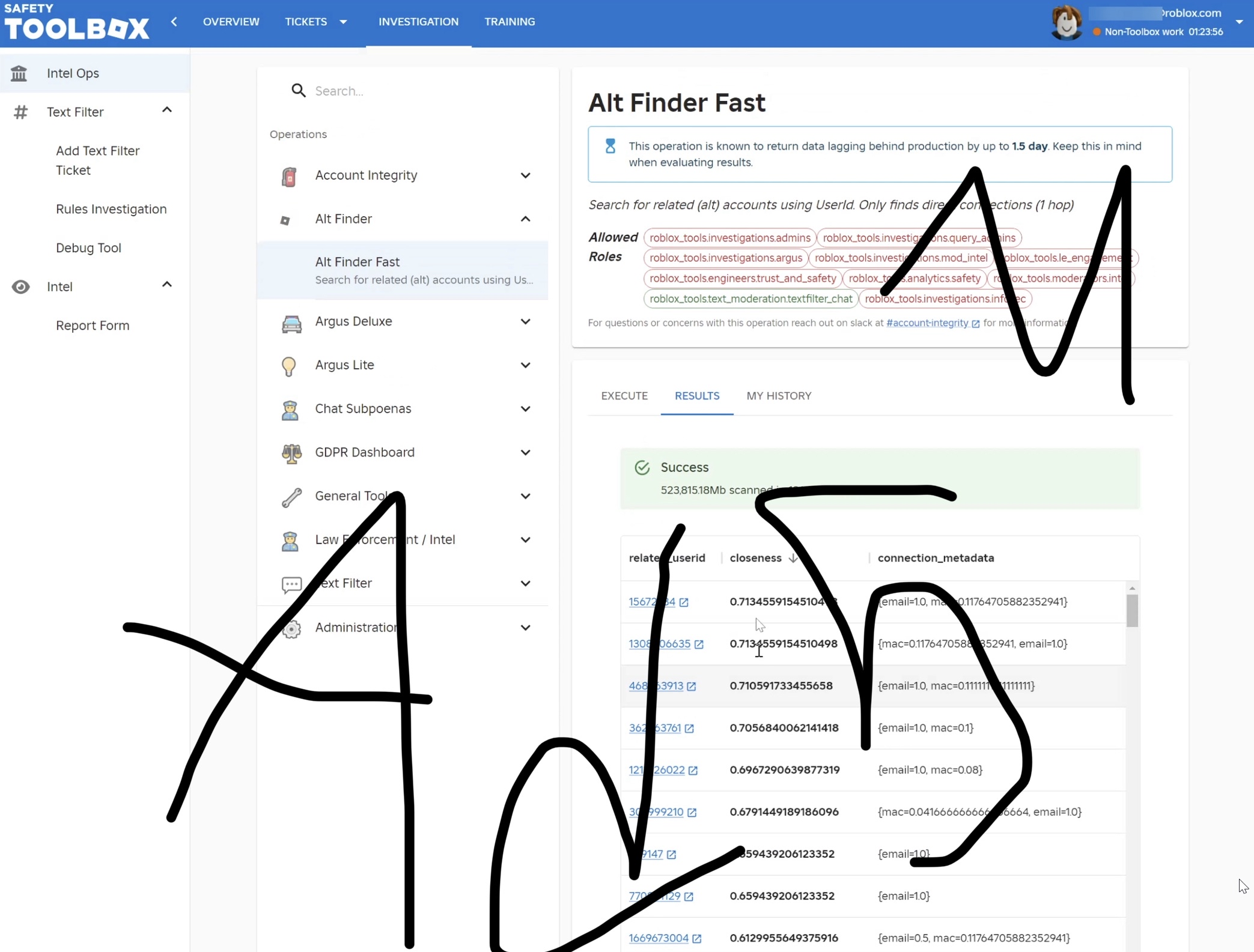1254x952 pixels.
Task: Open external link icon for row 0.6791449
Action: 692,812
